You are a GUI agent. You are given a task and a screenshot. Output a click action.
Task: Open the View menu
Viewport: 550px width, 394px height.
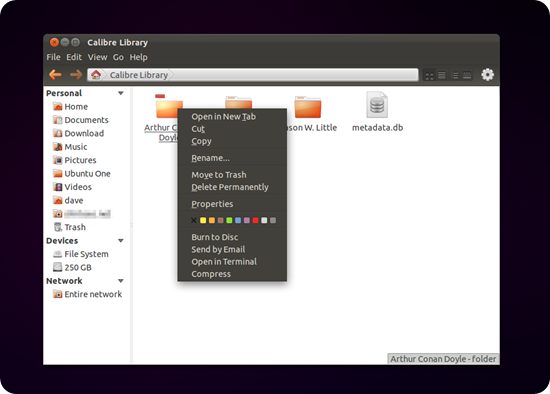tap(97, 57)
